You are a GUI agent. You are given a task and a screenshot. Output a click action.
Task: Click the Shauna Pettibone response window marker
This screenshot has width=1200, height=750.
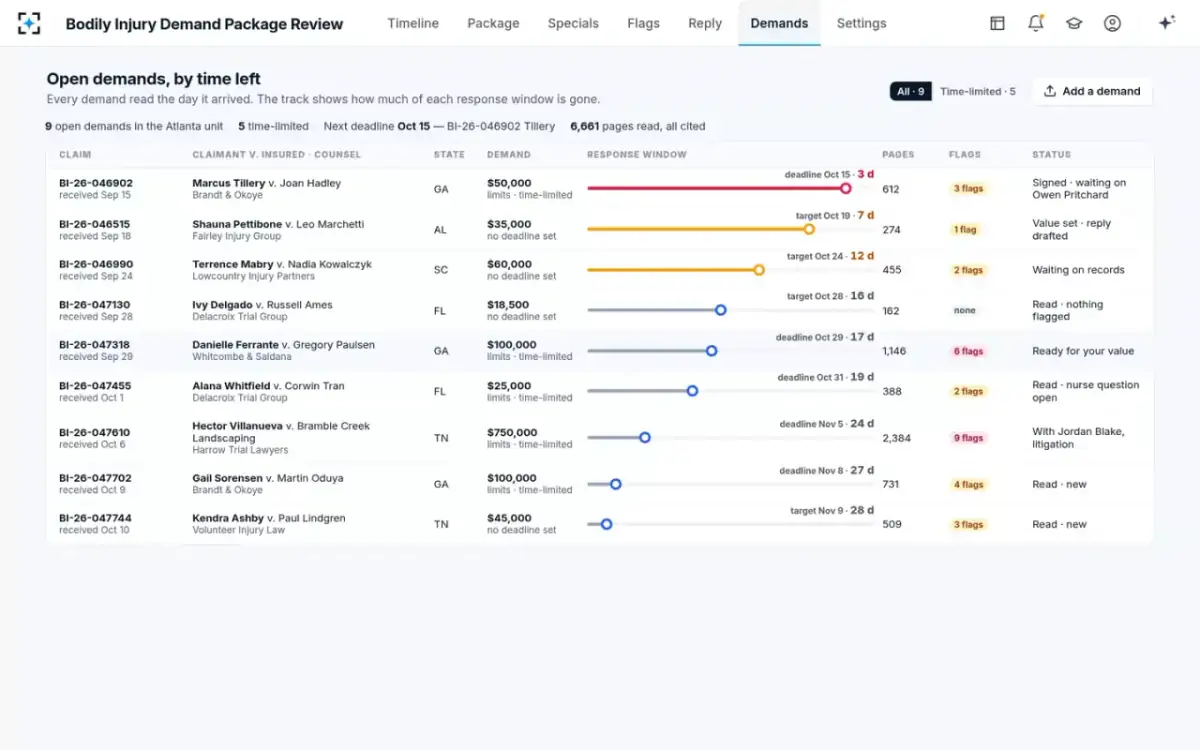pos(809,229)
